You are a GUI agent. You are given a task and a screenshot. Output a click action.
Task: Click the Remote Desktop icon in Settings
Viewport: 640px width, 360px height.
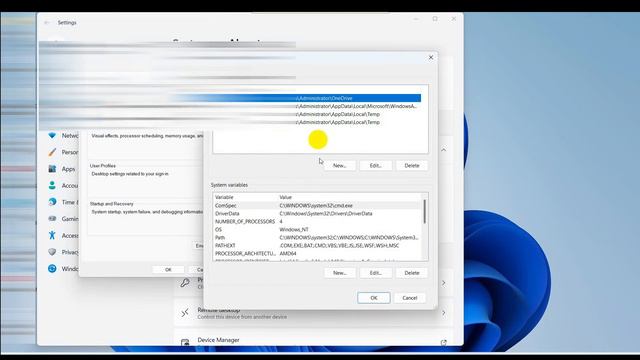point(185,313)
